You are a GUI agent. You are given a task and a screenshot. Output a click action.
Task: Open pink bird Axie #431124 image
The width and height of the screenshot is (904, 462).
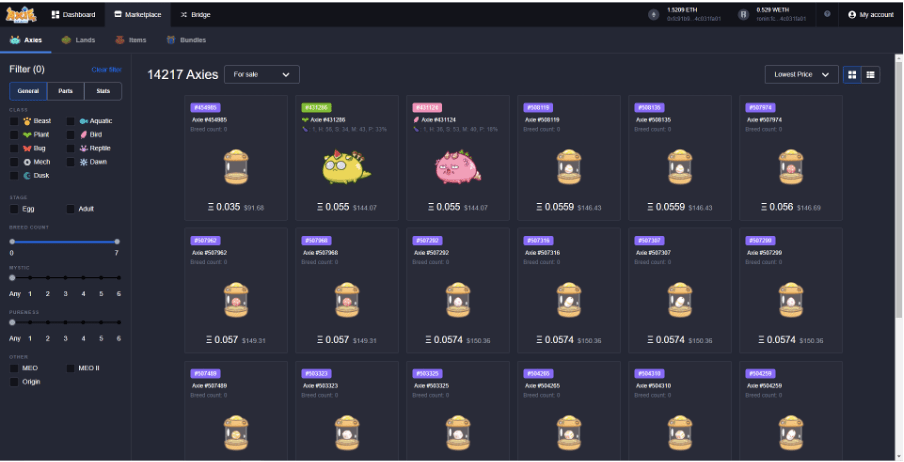(x=458, y=167)
